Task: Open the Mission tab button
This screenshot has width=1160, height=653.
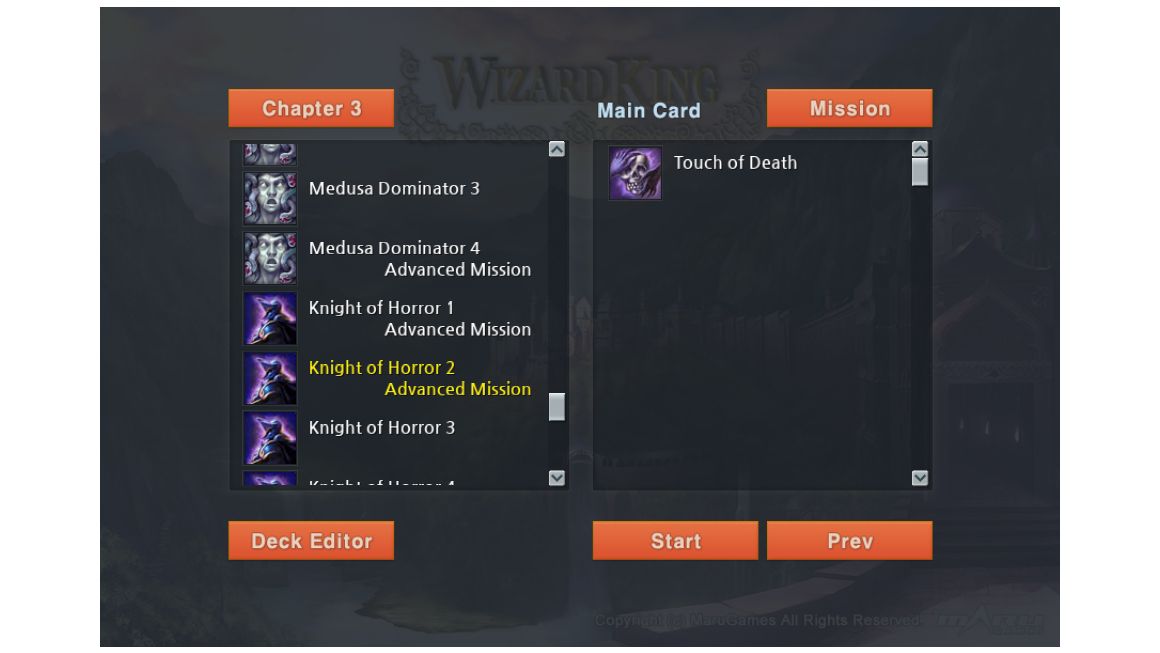Action: [x=849, y=108]
